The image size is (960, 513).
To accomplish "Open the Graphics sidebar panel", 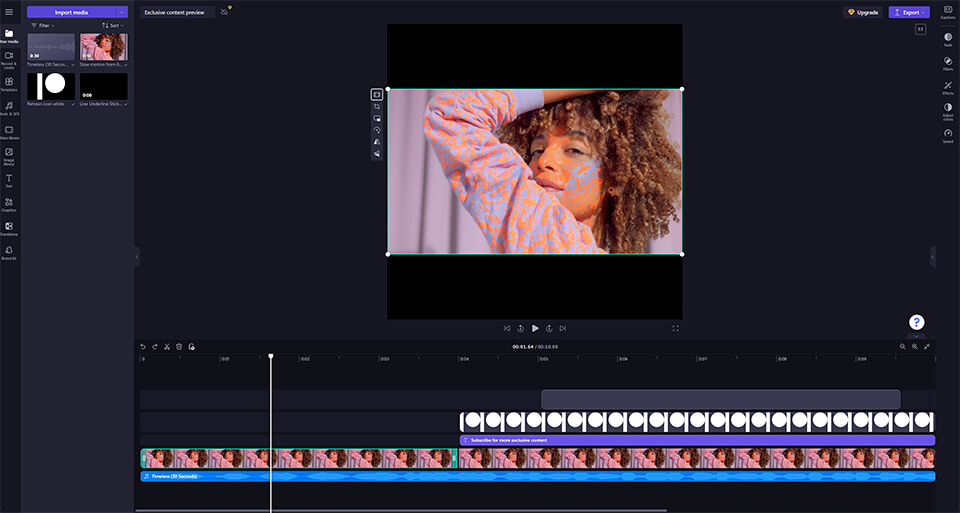I will point(9,205).
